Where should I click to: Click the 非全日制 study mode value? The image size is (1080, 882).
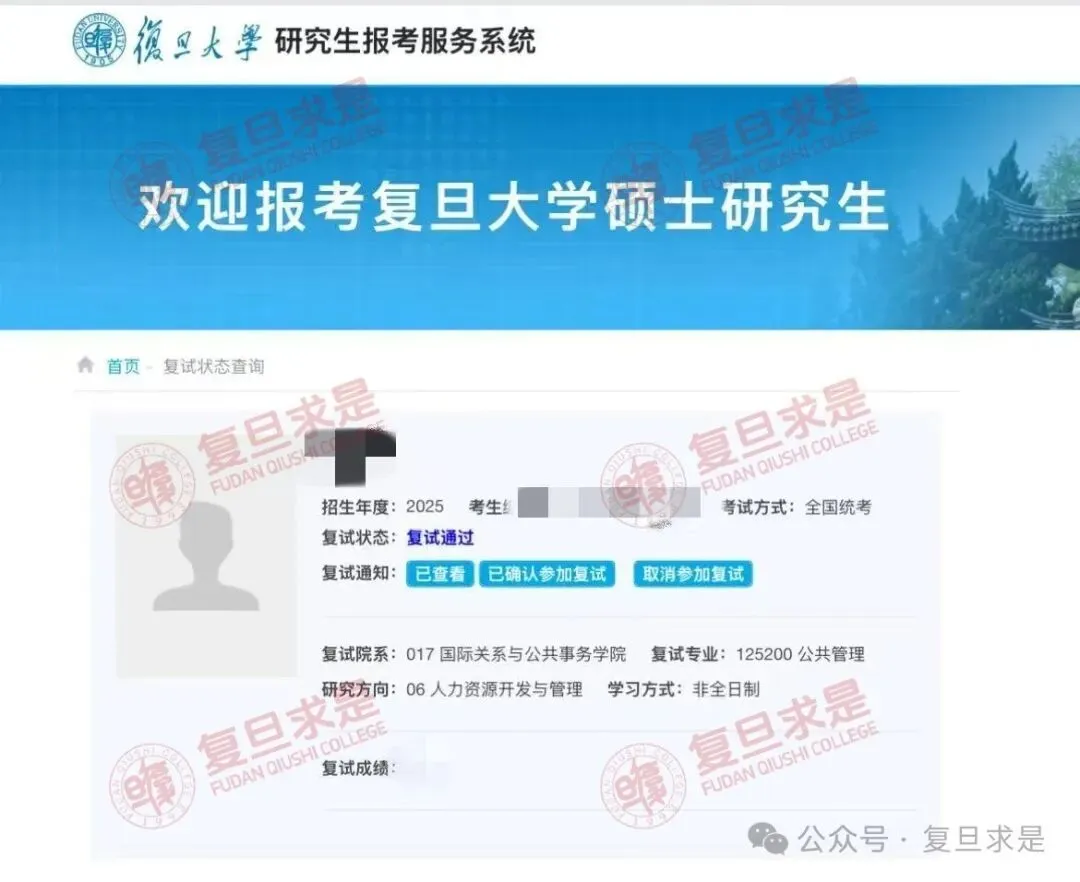[x=726, y=689]
